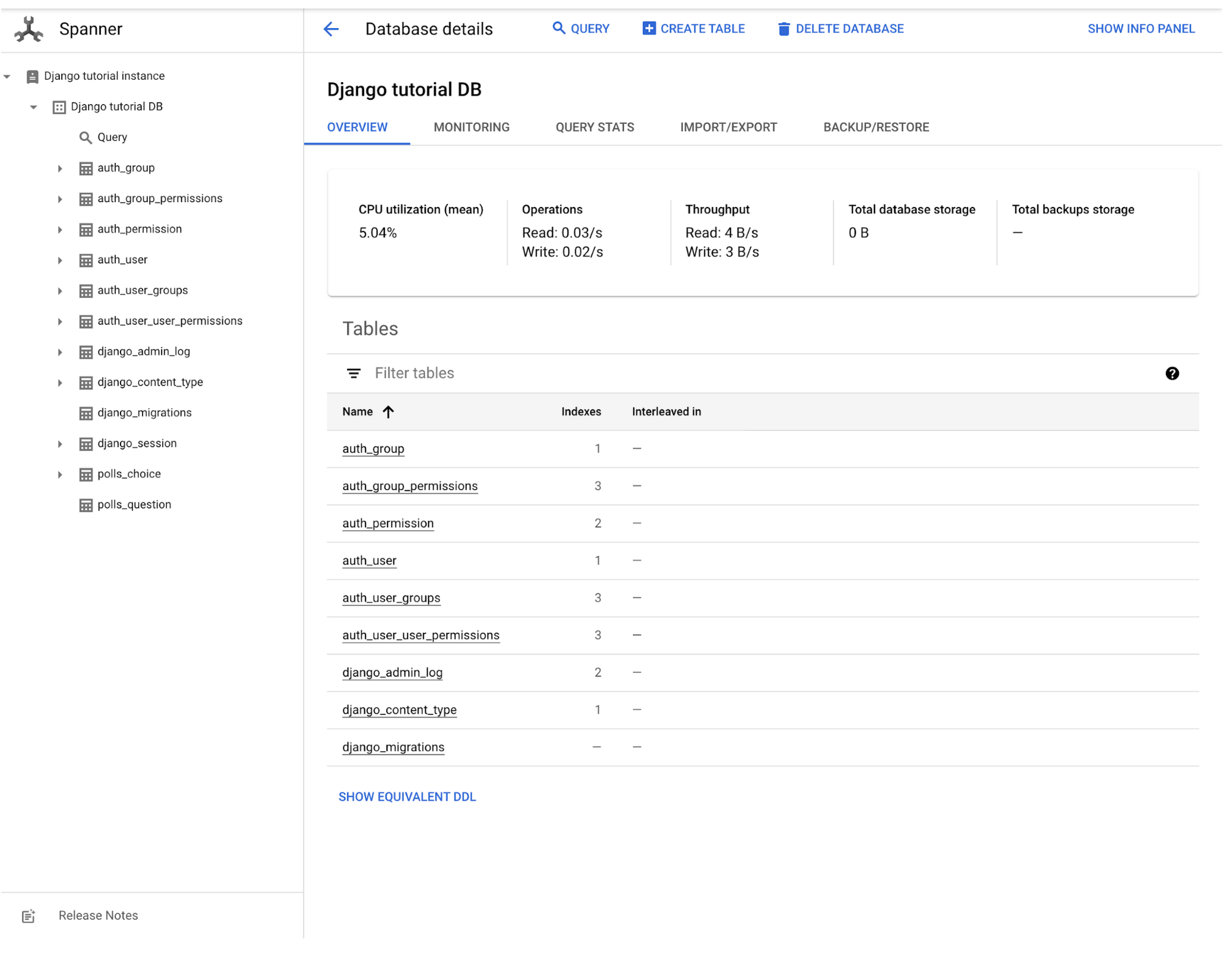Image resolution: width=1224 pixels, height=980 pixels.
Task: Expand the polls_choice tree node
Action: (x=60, y=474)
